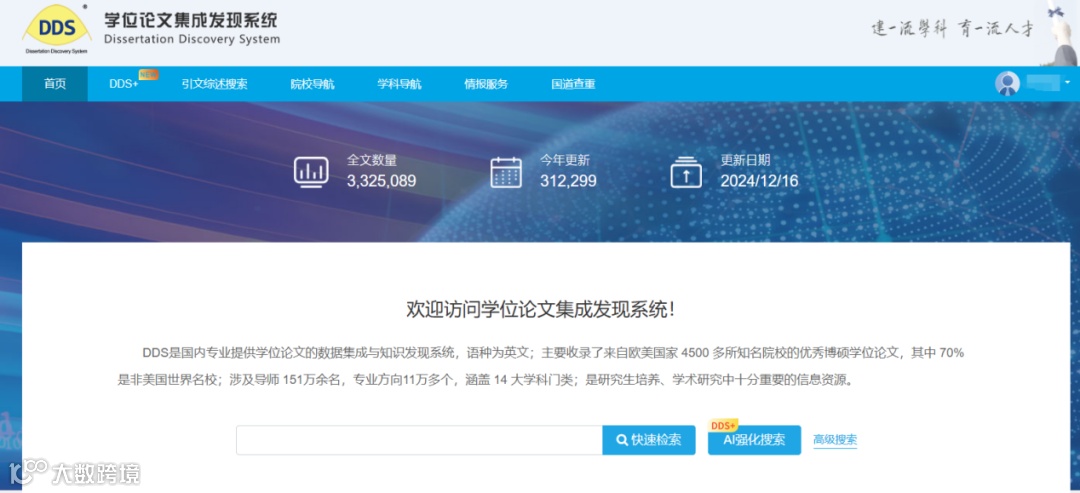Click the 欢迎访问学位论文集成发现系统 heading

tap(540, 310)
